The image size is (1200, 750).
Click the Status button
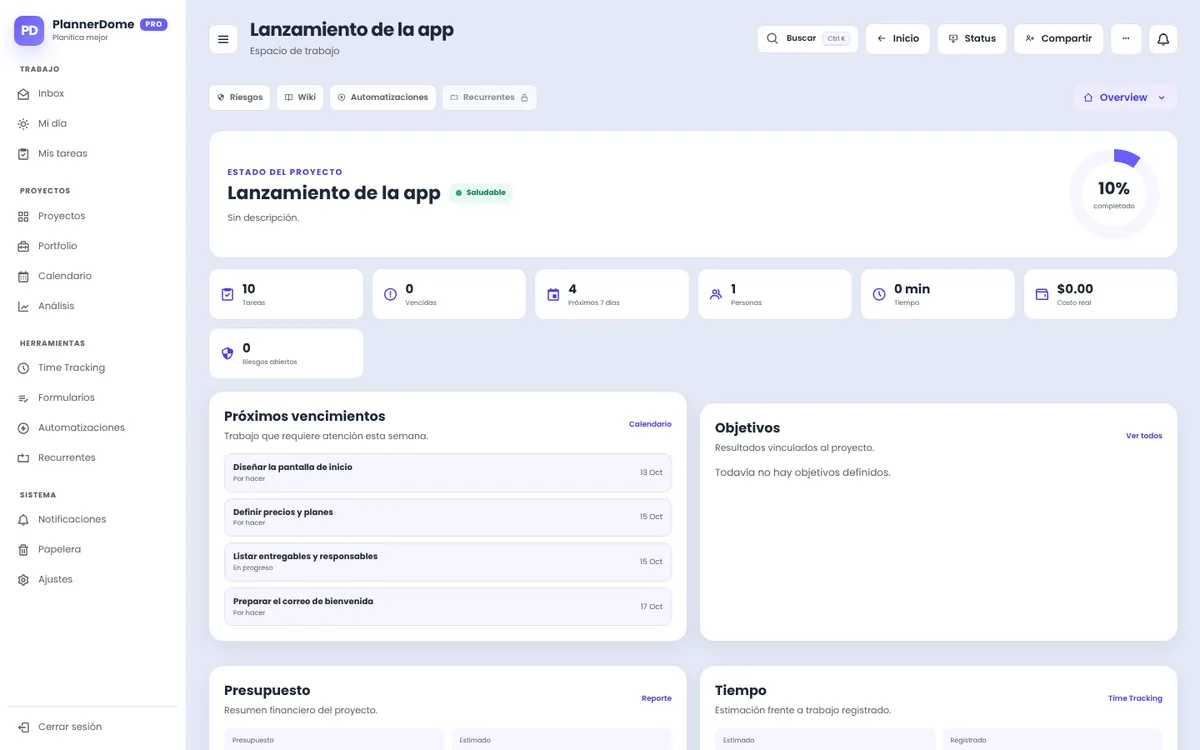point(972,39)
